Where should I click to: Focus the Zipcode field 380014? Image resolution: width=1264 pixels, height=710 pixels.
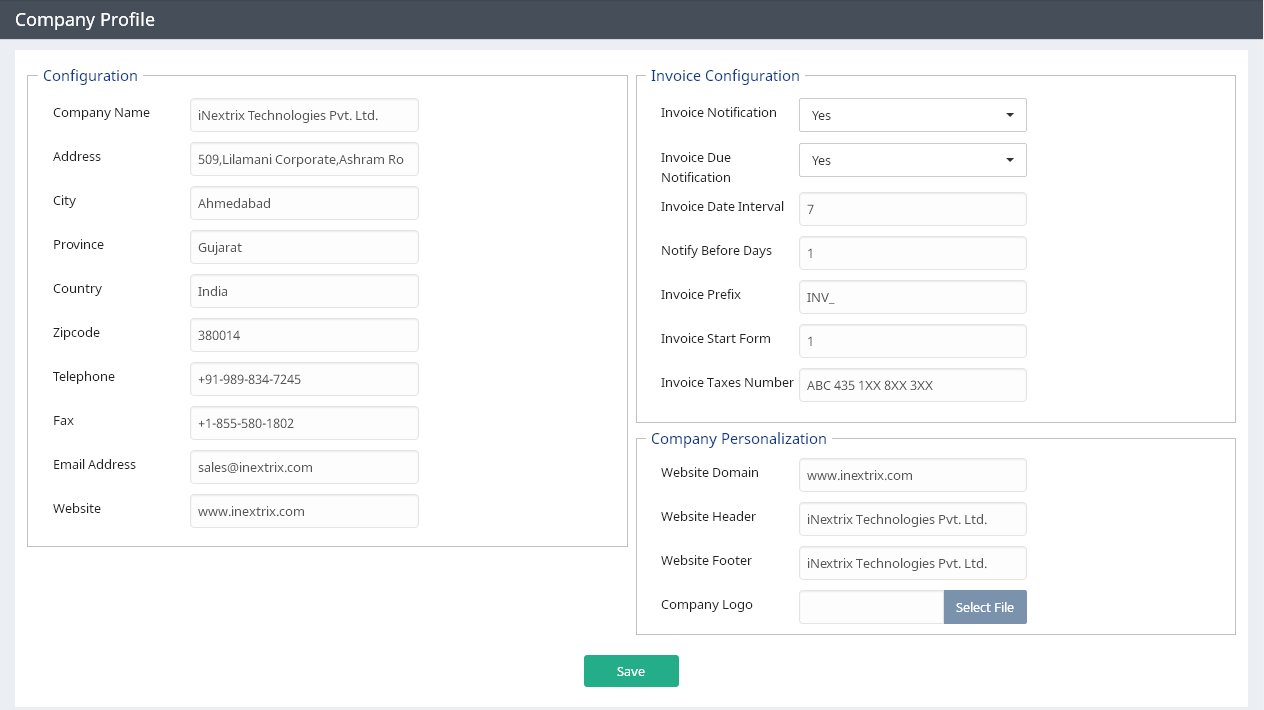(x=304, y=335)
